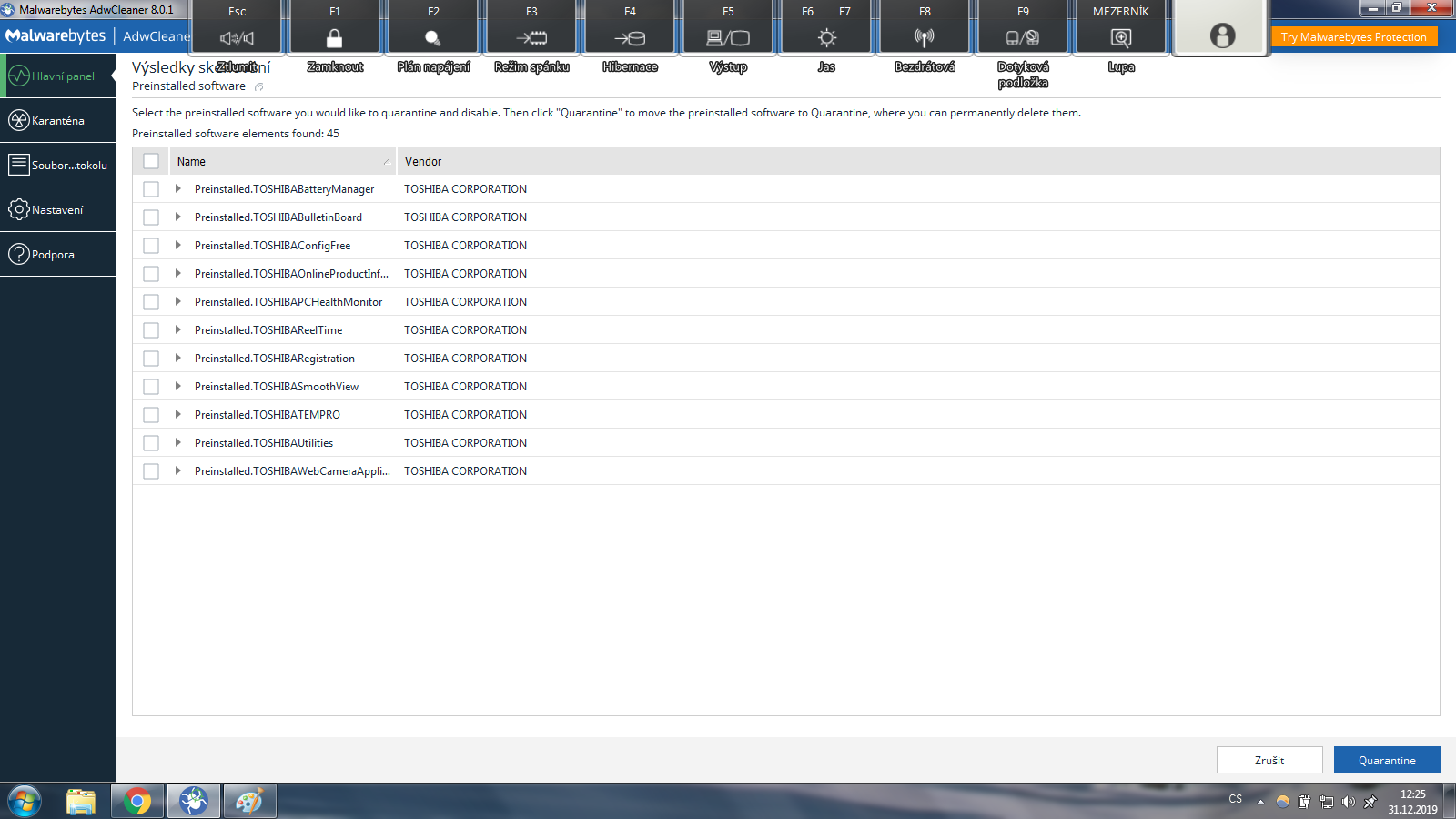Expand the TOSHIBAUtilities row
The image size is (1456, 819).
pos(177,442)
